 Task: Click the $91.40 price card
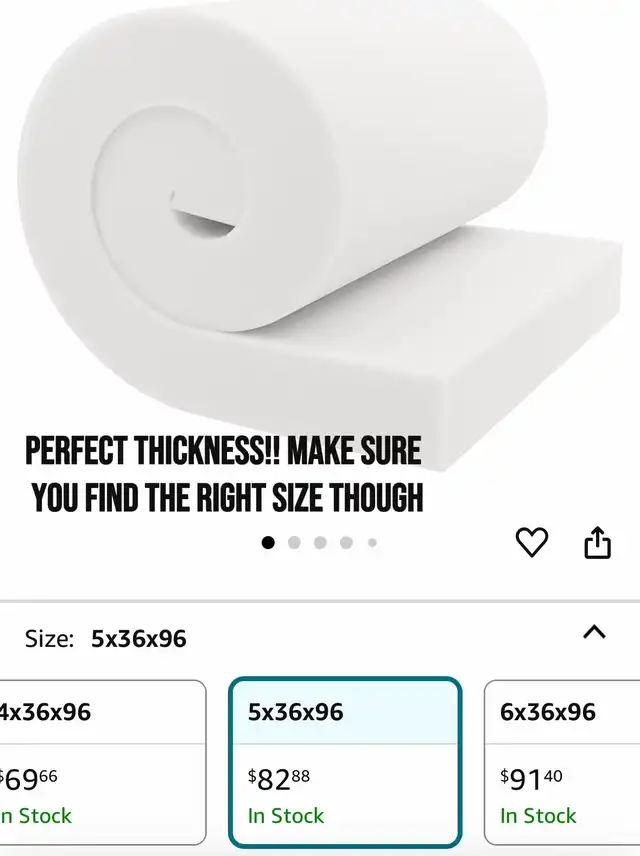coord(531,779)
